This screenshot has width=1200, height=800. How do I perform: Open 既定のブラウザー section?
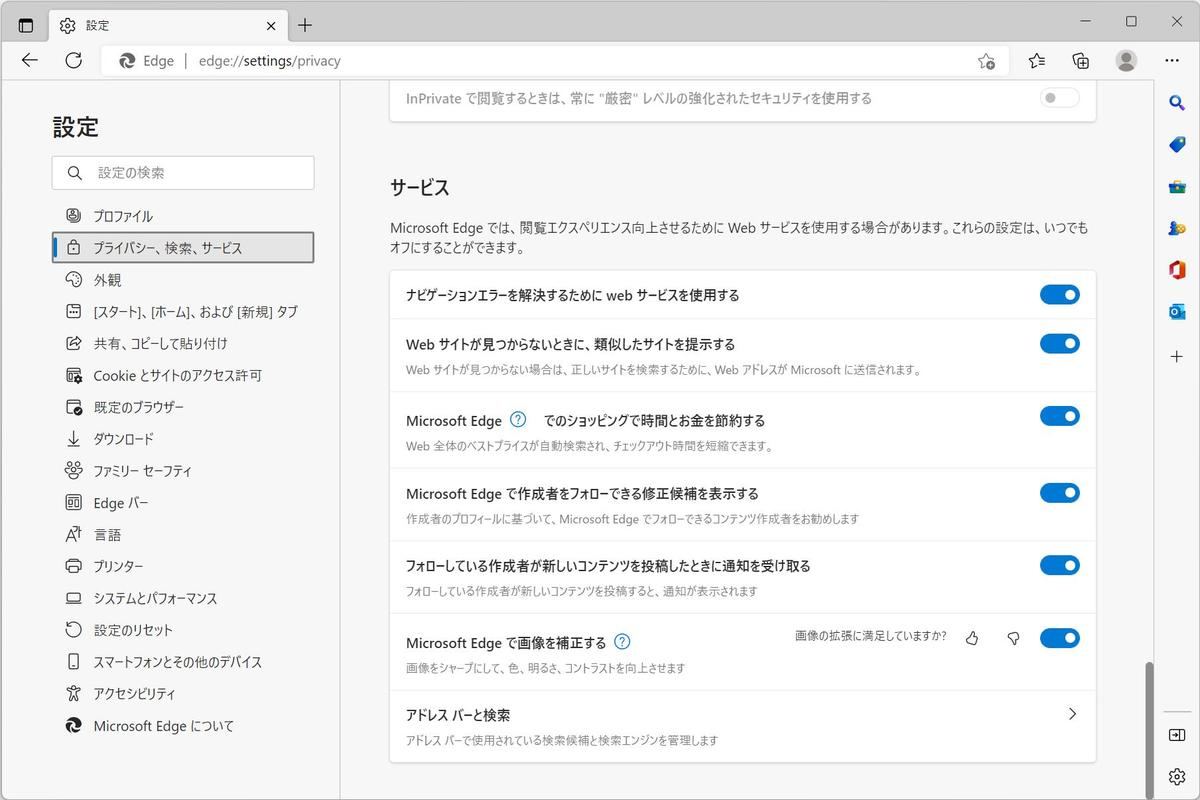[183, 407]
